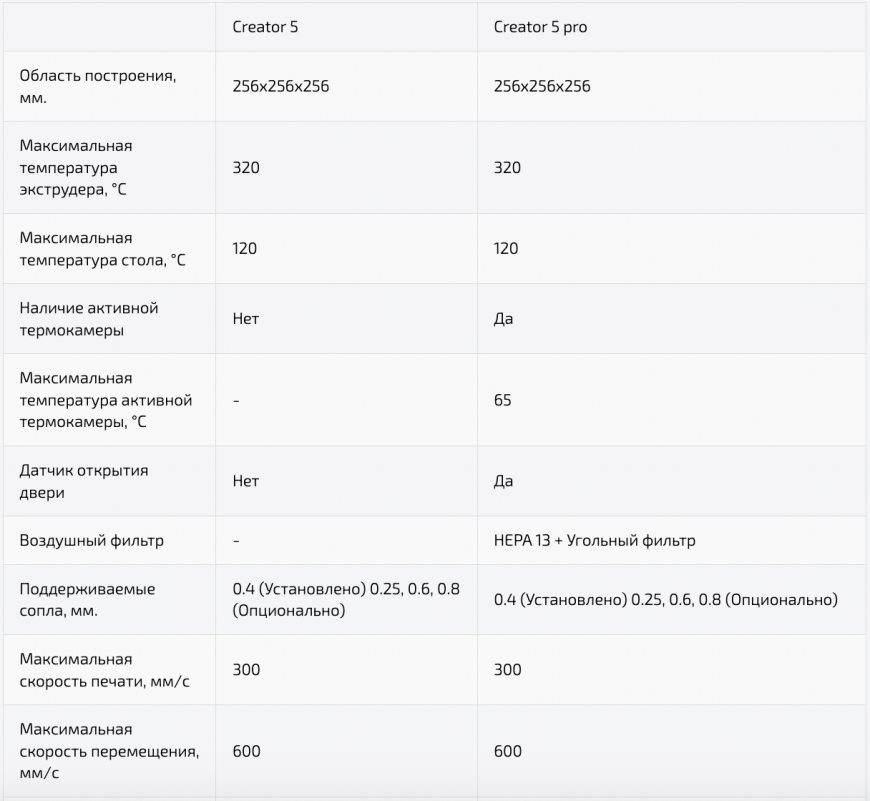
Task: Click the 65 thermal chamber temperature value
Action: [503, 400]
